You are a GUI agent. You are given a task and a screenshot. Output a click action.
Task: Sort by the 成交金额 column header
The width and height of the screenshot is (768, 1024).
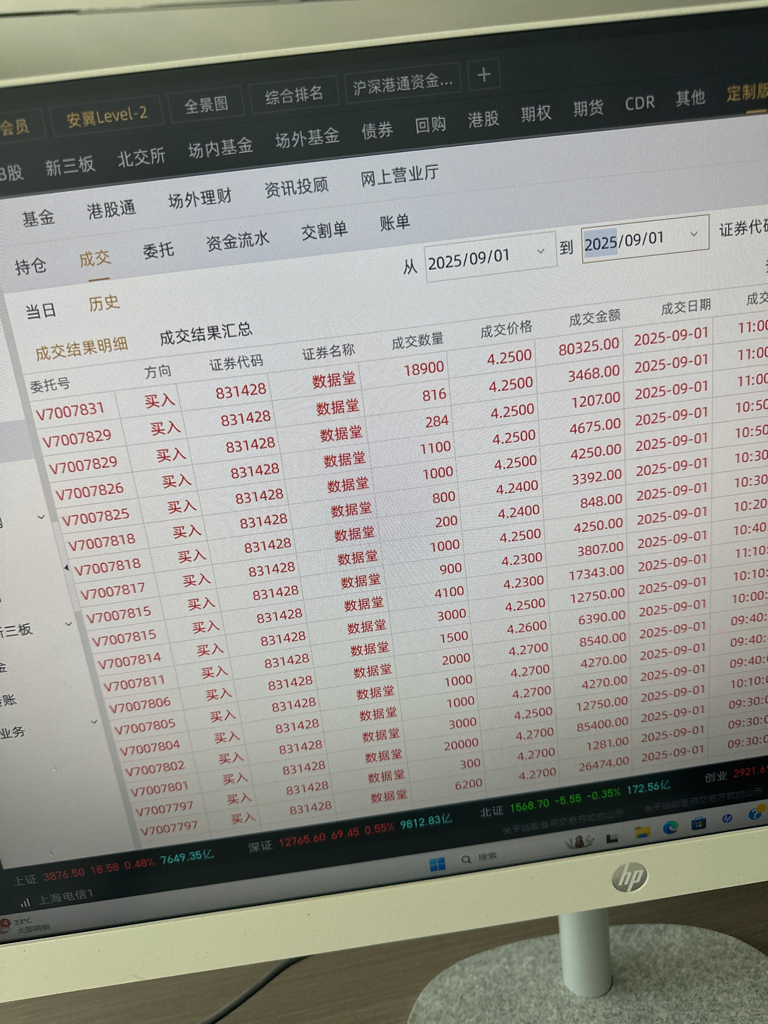coord(594,318)
